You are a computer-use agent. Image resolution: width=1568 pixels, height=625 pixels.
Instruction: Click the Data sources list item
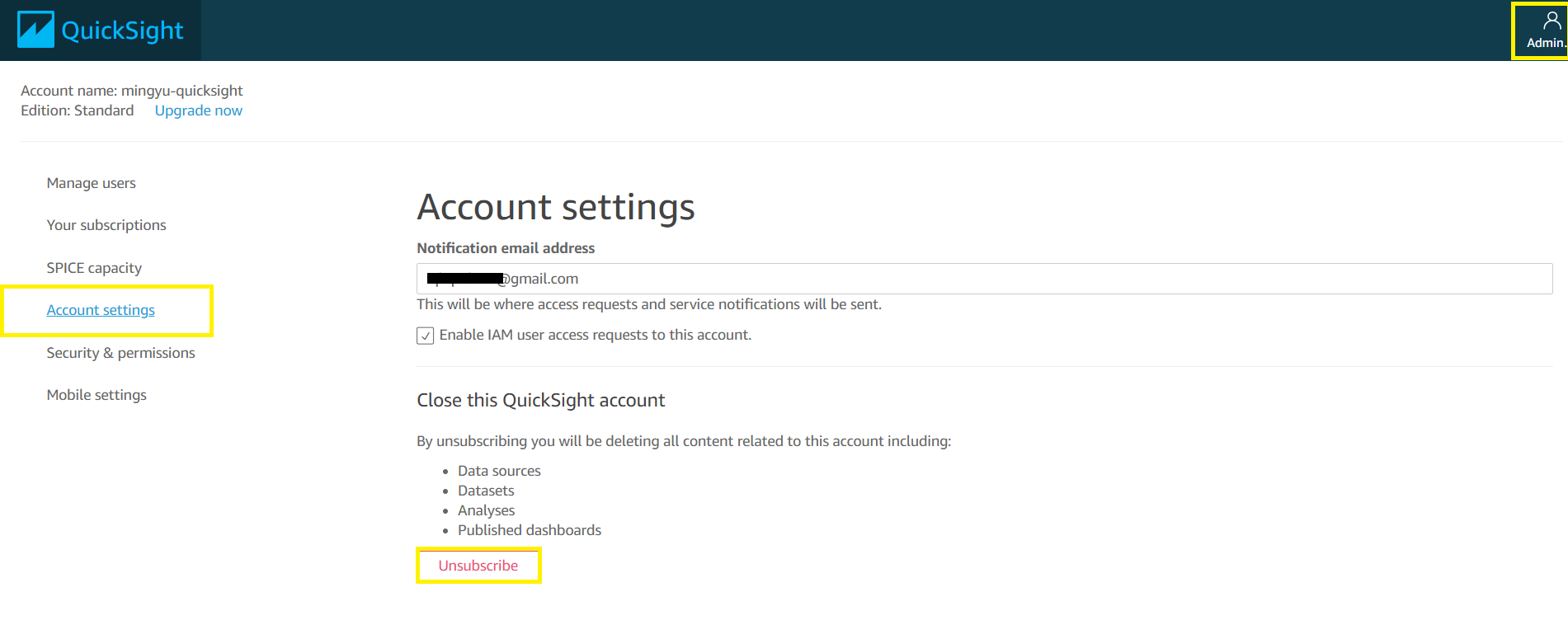499,471
